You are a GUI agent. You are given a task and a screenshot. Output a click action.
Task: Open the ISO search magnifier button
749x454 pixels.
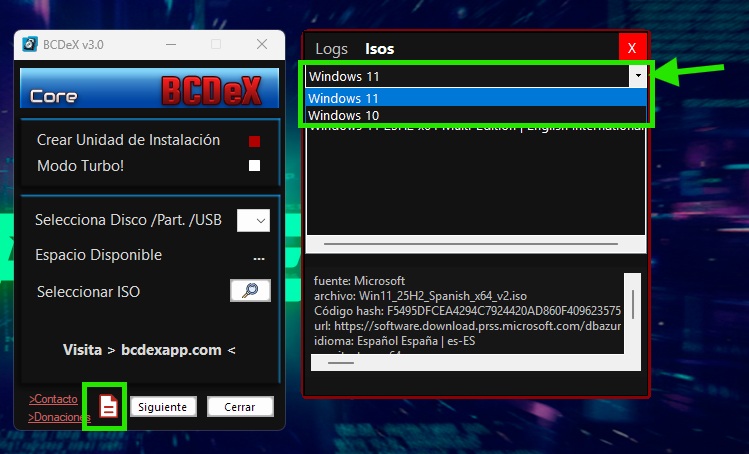coord(250,291)
